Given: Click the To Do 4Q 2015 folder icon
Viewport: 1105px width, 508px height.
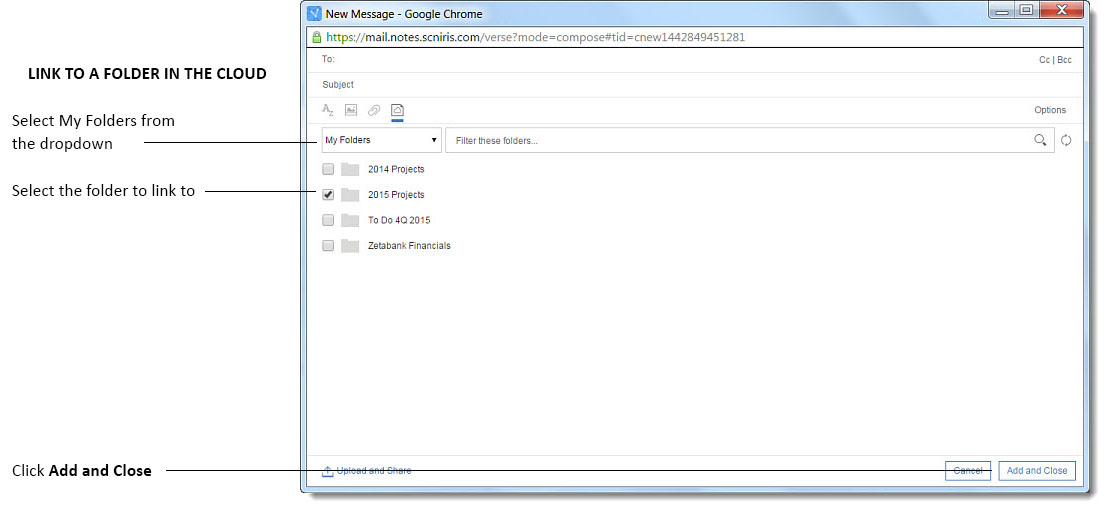Looking at the screenshot, I should 350,220.
